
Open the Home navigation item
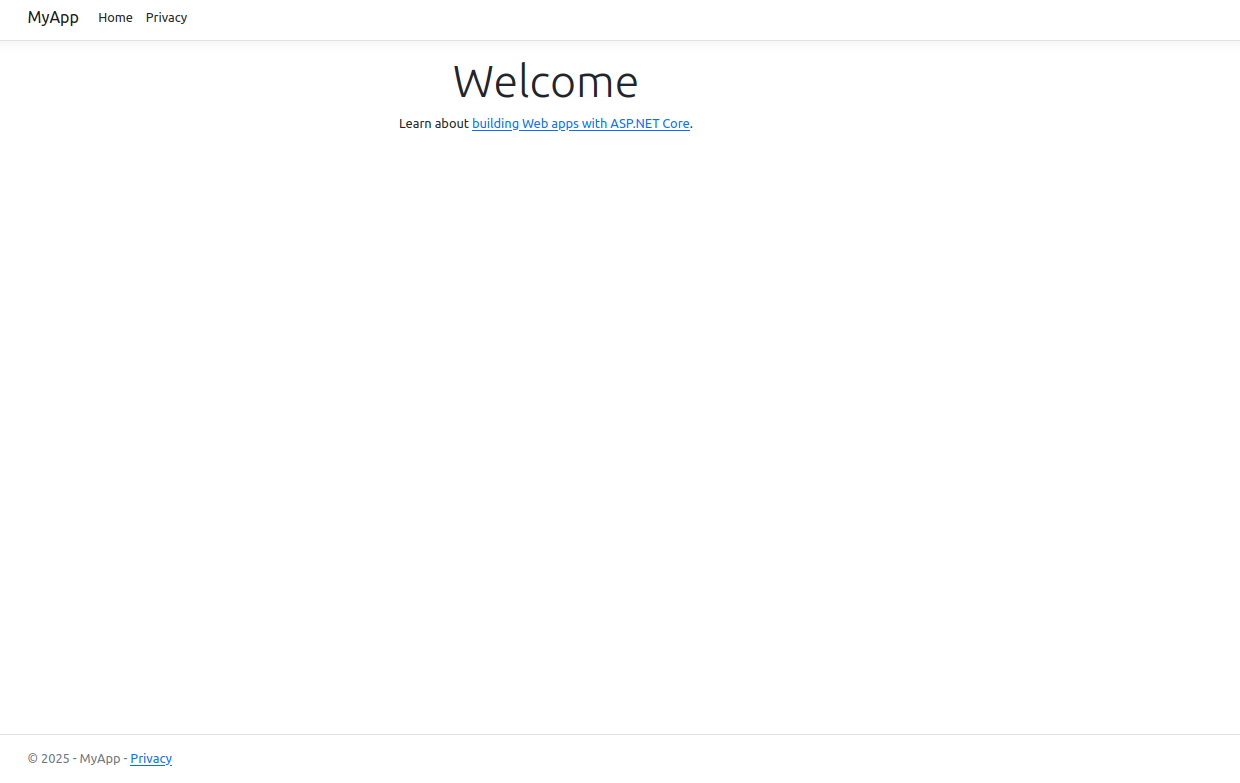(115, 18)
